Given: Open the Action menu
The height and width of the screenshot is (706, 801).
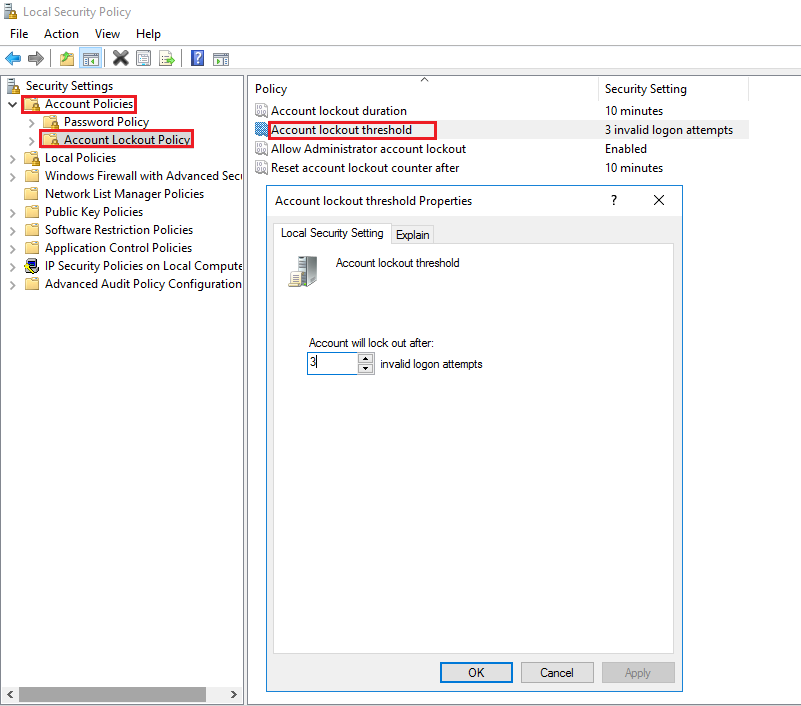Looking at the screenshot, I should click(61, 34).
